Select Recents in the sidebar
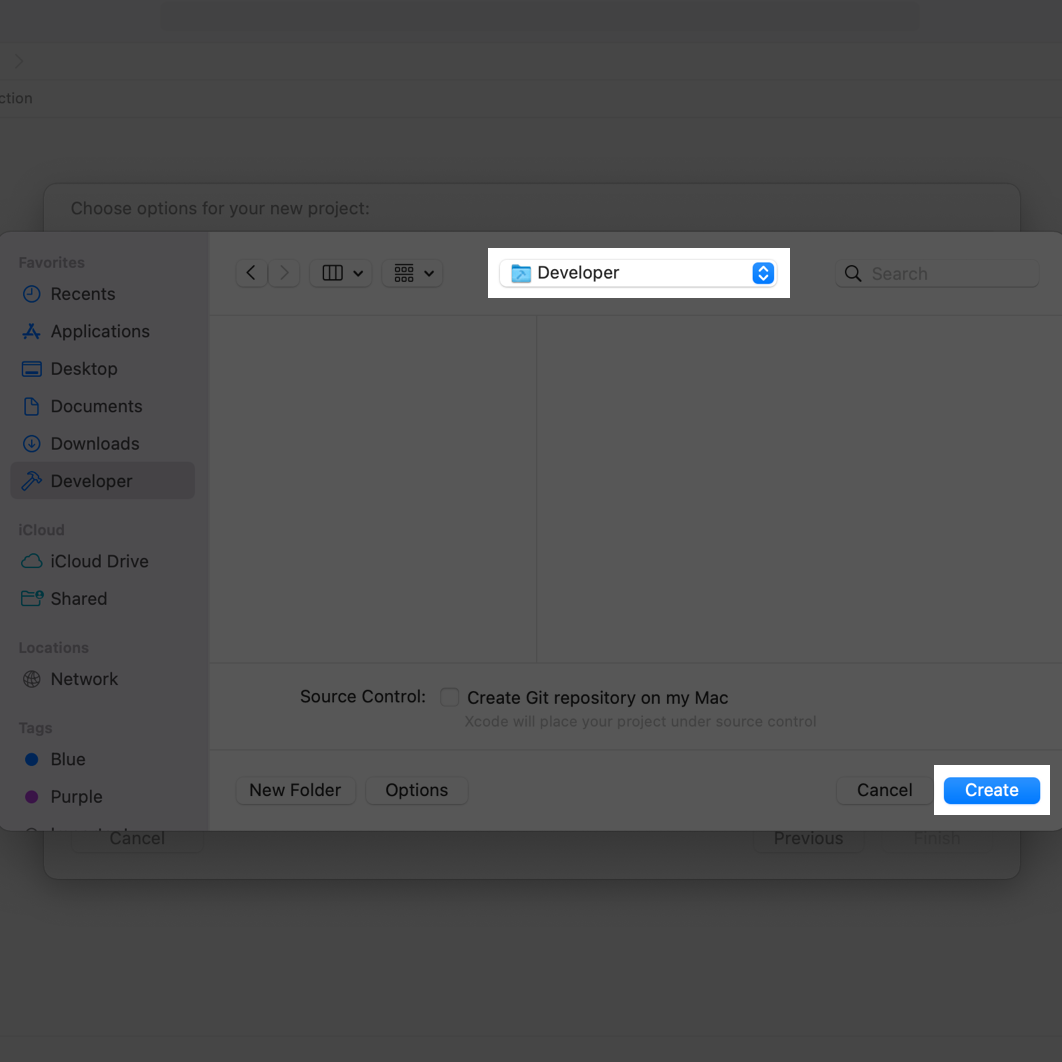This screenshot has width=1062, height=1062. click(x=82, y=294)
